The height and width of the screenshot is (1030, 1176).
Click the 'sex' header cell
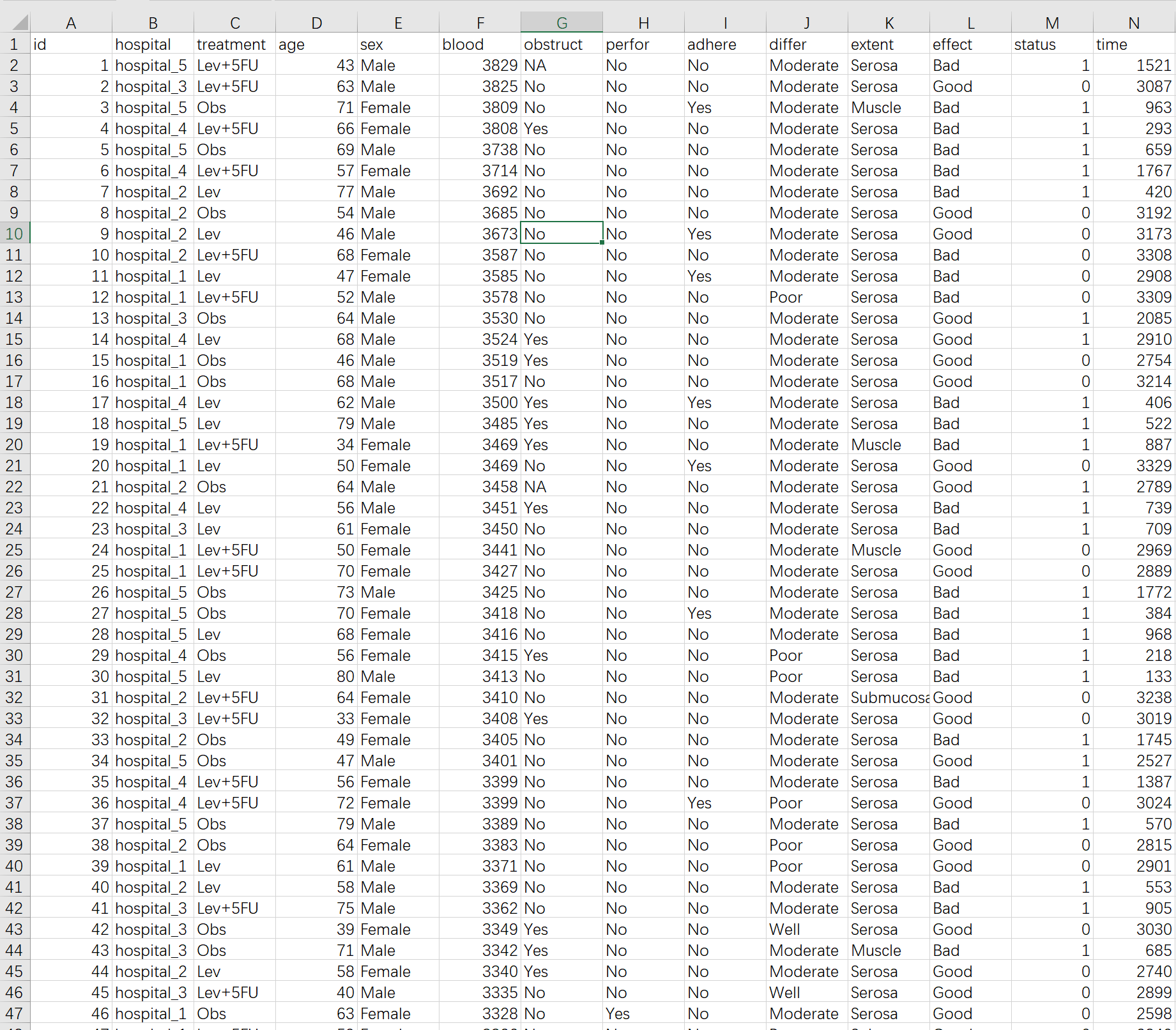[398, 44]
